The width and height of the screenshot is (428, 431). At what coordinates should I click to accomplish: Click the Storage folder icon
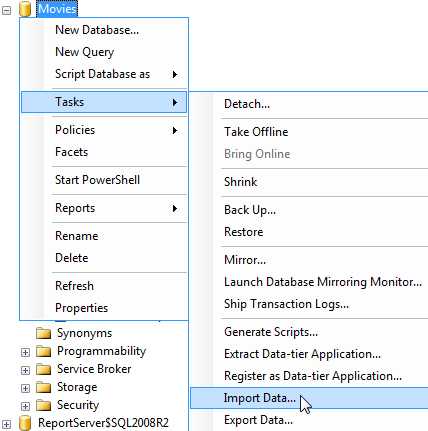43,387
